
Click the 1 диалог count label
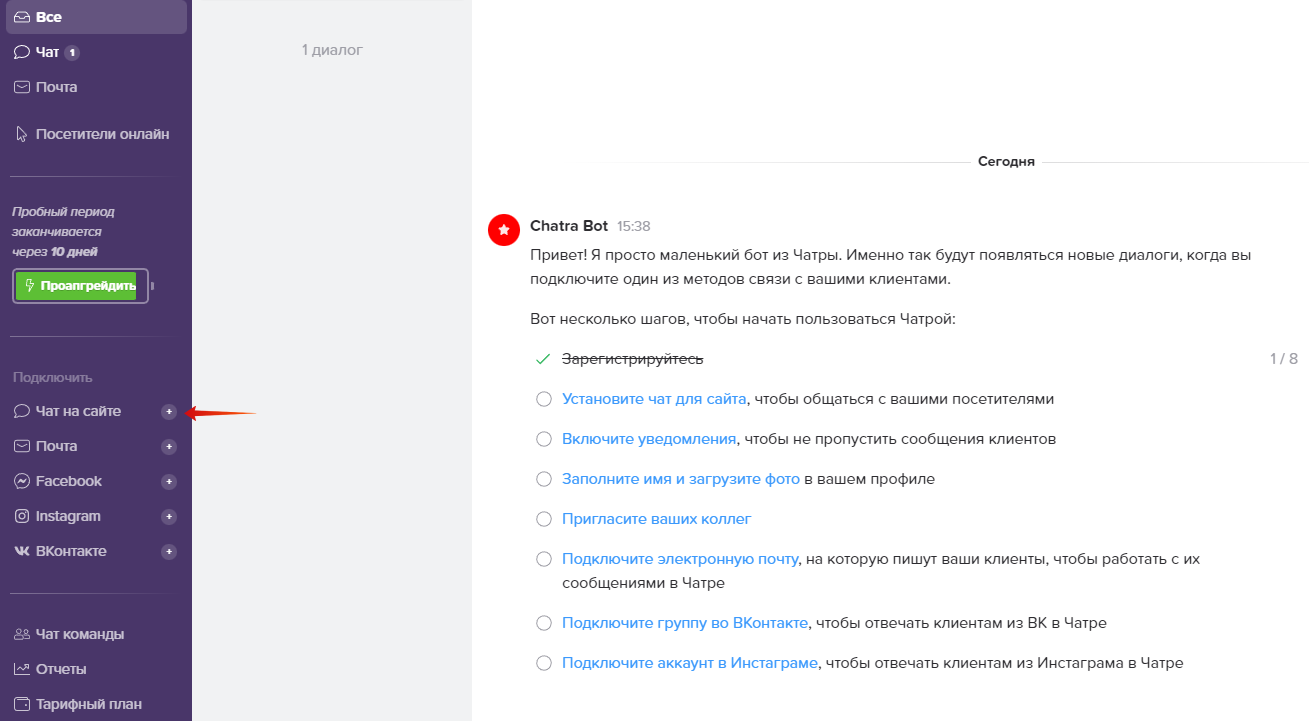click(x=332, y=50)
